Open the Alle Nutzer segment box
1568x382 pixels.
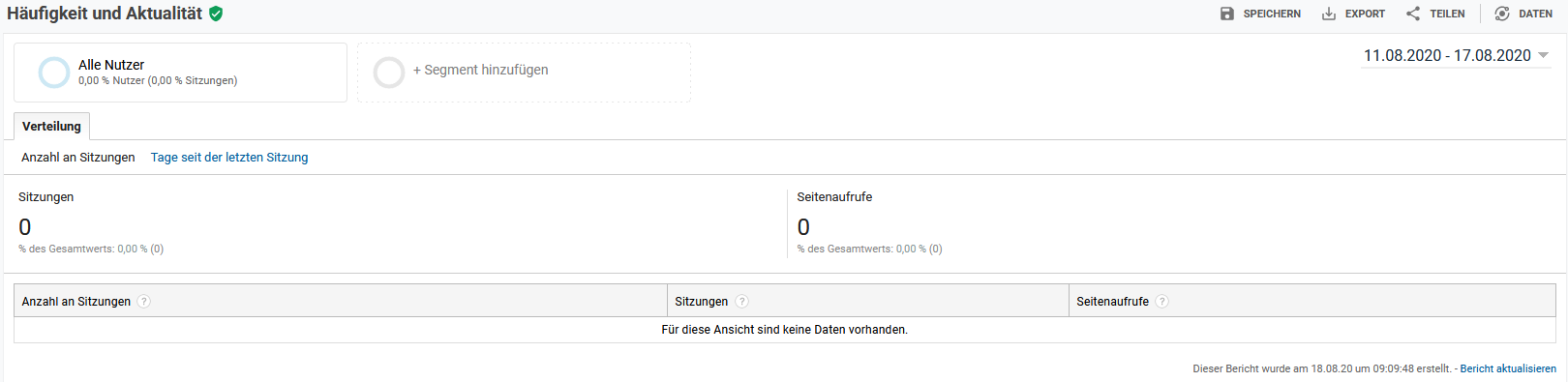coord(180,73)
